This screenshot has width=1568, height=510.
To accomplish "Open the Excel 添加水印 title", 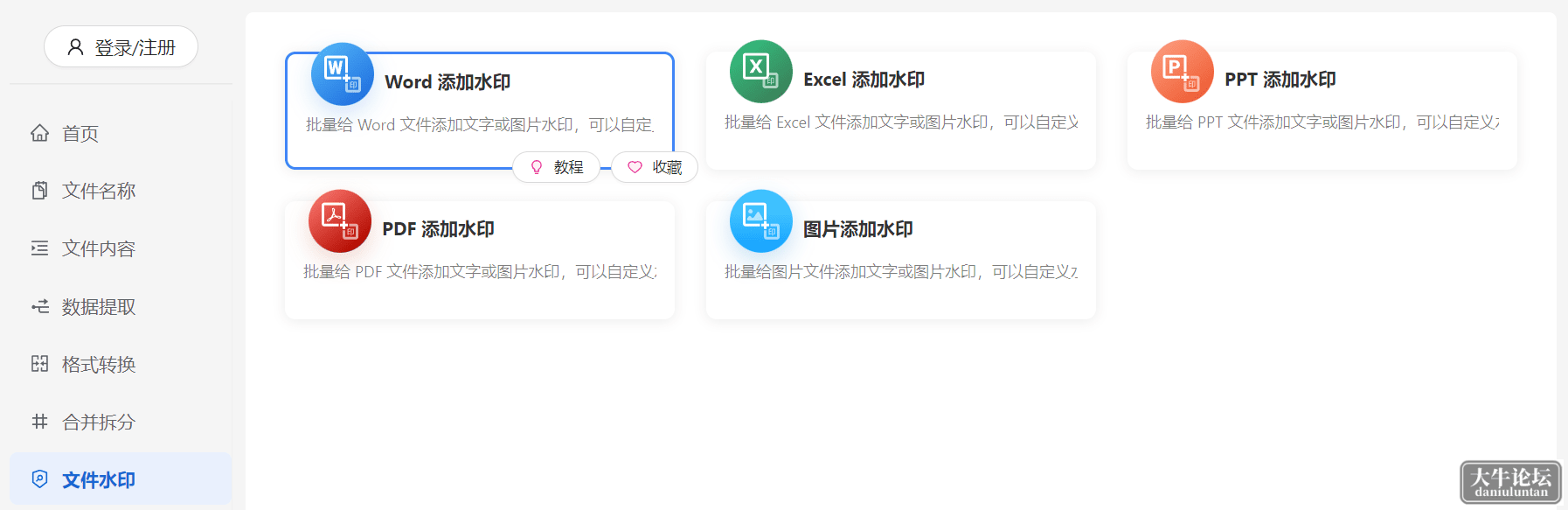I will pyautogui.click(x=864, y=80).
